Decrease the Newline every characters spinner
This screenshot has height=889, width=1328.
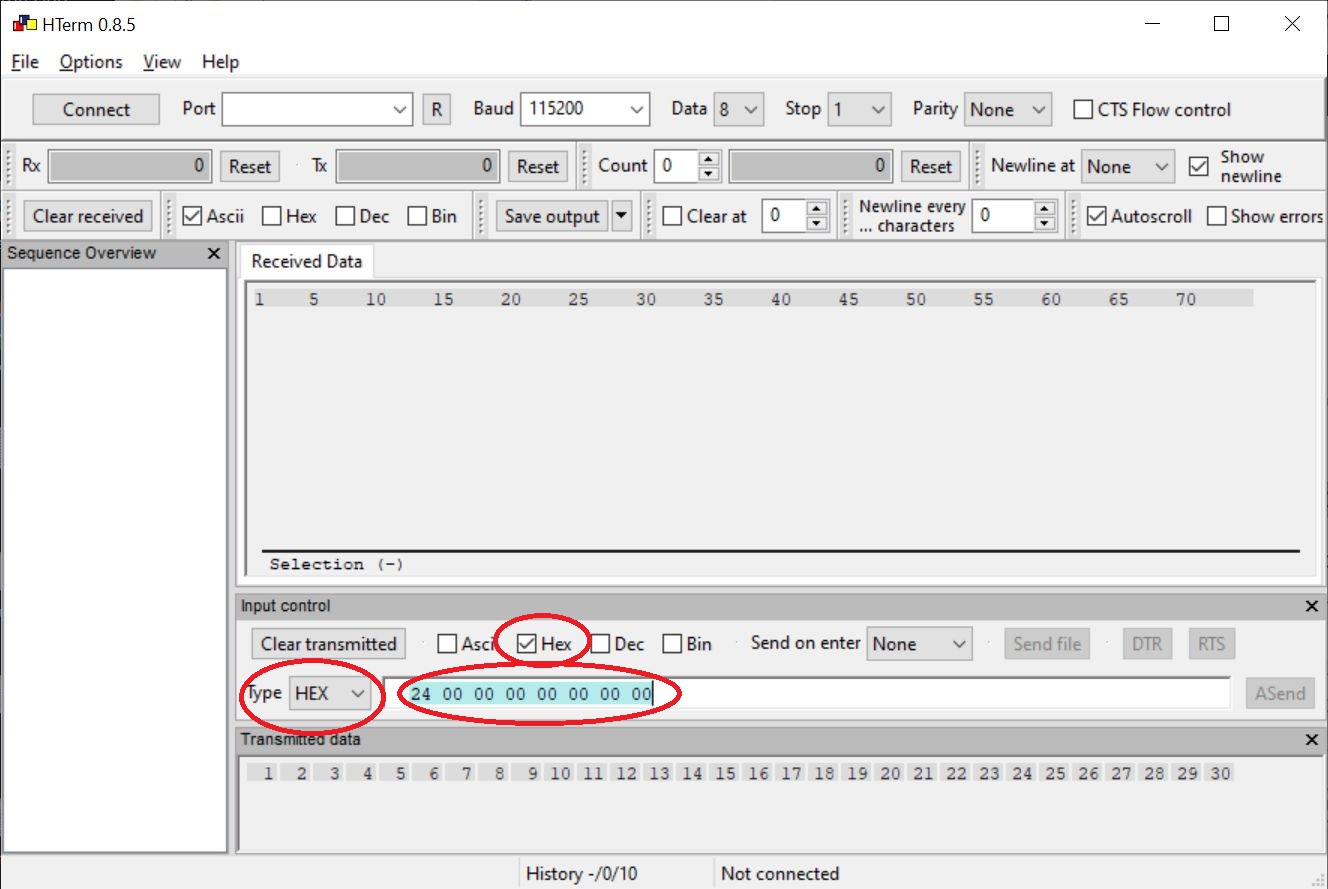click(x=1045, y=223)
